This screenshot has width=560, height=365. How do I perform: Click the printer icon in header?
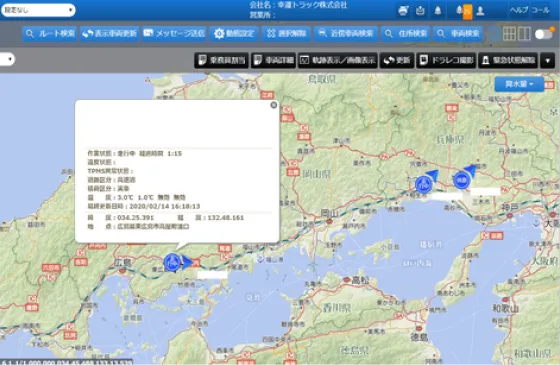pos(403,10)
